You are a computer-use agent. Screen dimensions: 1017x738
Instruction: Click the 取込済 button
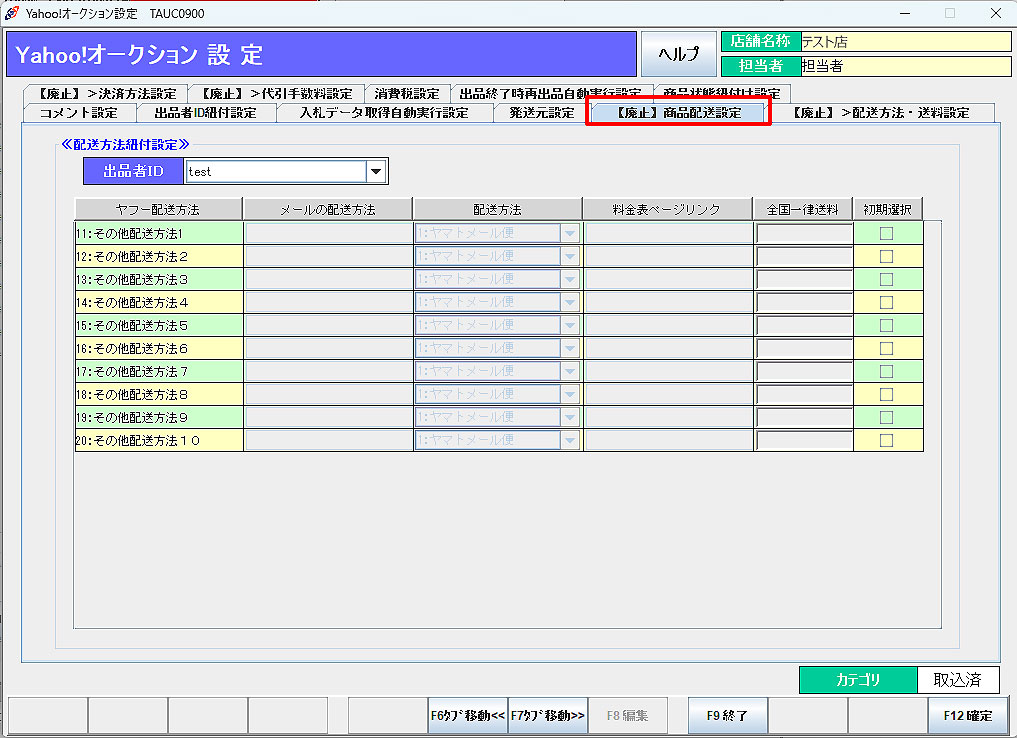coord(958,679)
